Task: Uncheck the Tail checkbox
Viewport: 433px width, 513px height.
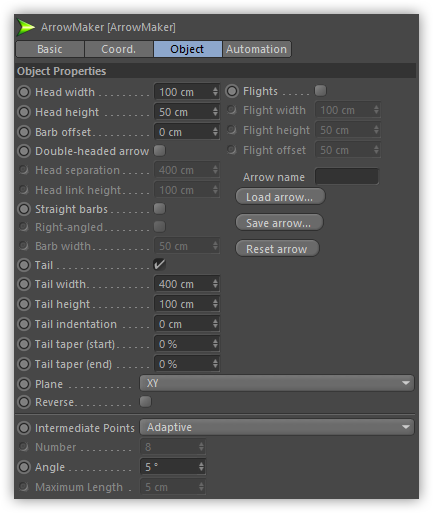Action: (160, 265)
